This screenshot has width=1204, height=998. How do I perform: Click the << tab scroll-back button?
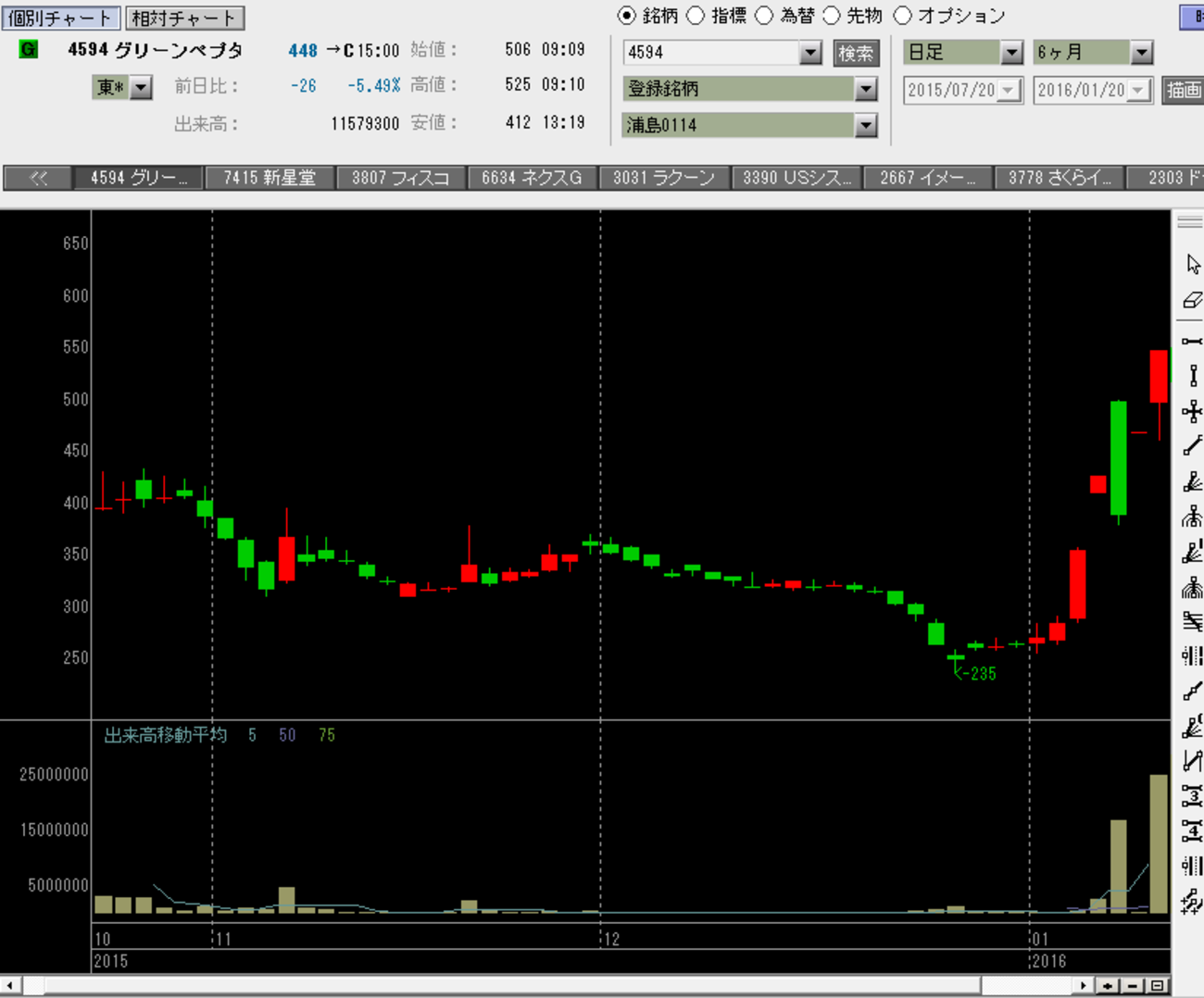[37, 178]
